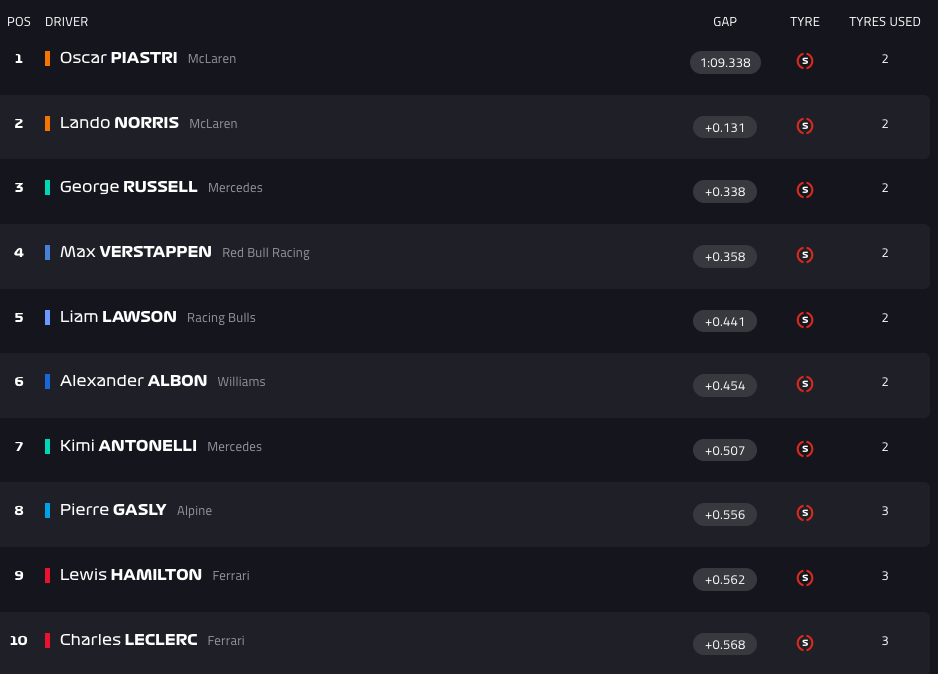Select Kimi Antonelli's driver name
938x674 pixels.
click(x=128, y=446)
